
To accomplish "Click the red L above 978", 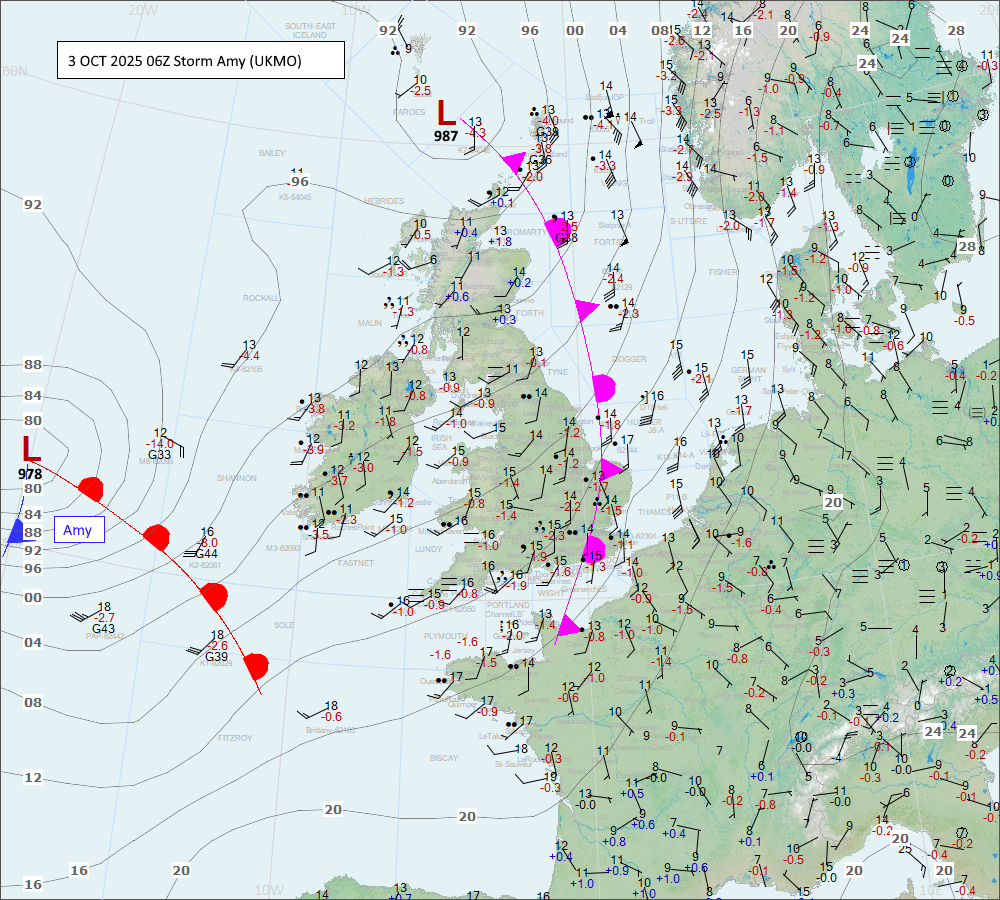I will 32,449.
